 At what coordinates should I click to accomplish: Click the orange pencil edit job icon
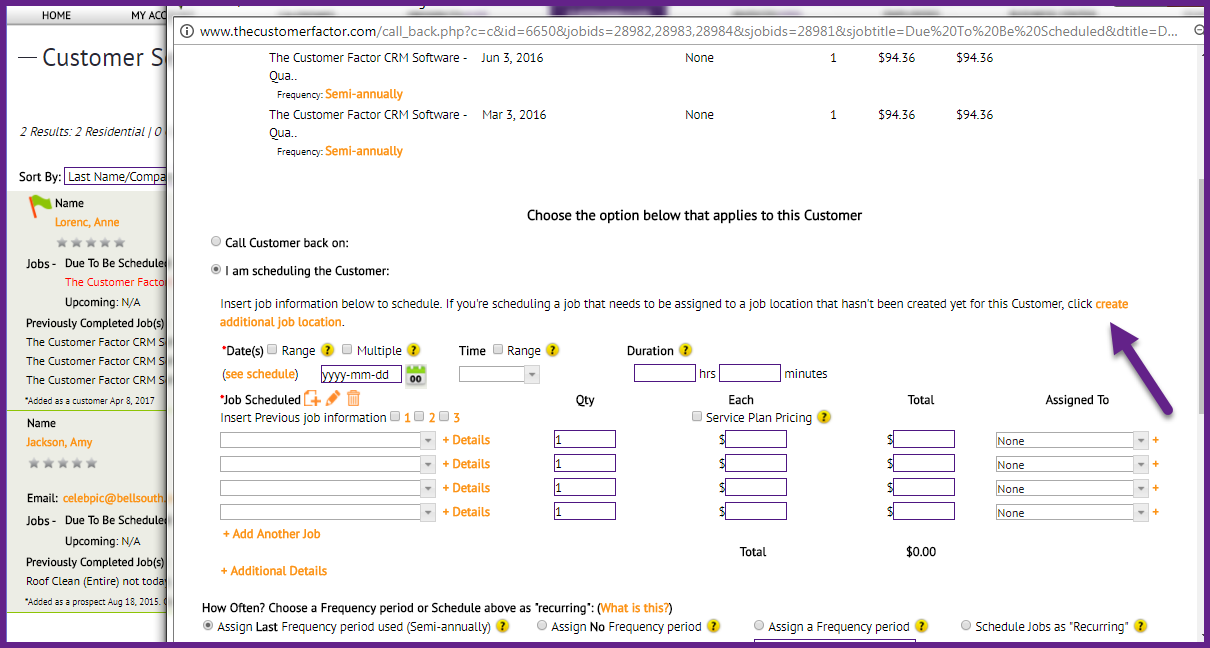click(333, 399)
